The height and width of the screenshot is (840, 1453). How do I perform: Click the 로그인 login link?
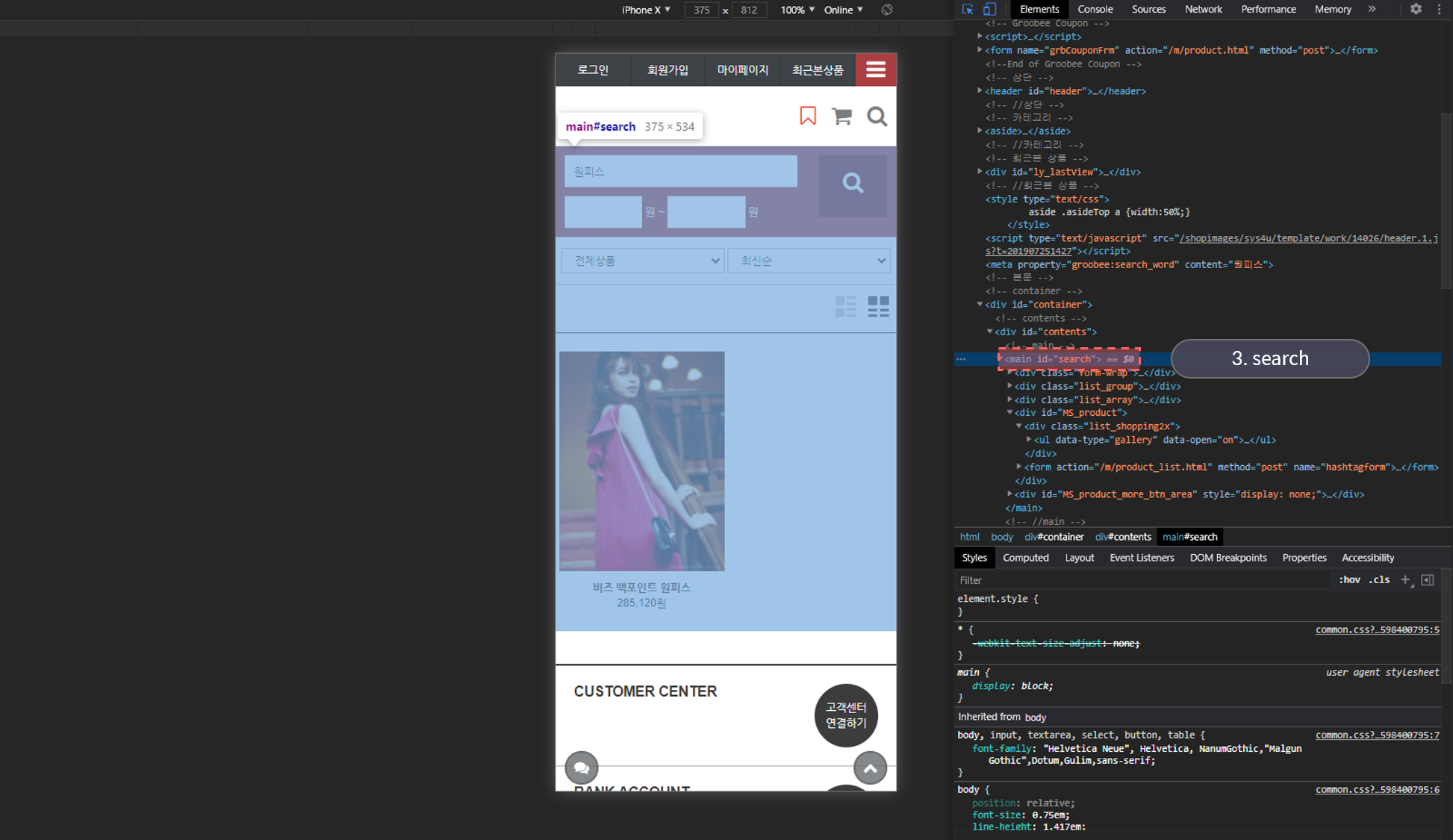tap(593, 69)
